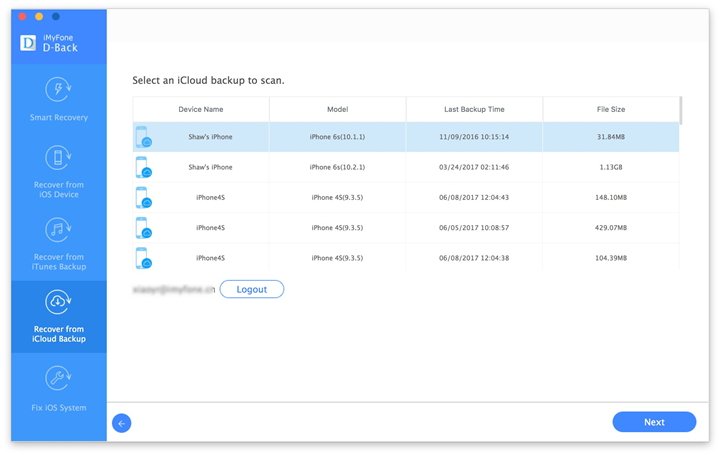Click backup time 11/09/2016 10:15:14
This screenshot has width=720, height=455.
(474, 137)
